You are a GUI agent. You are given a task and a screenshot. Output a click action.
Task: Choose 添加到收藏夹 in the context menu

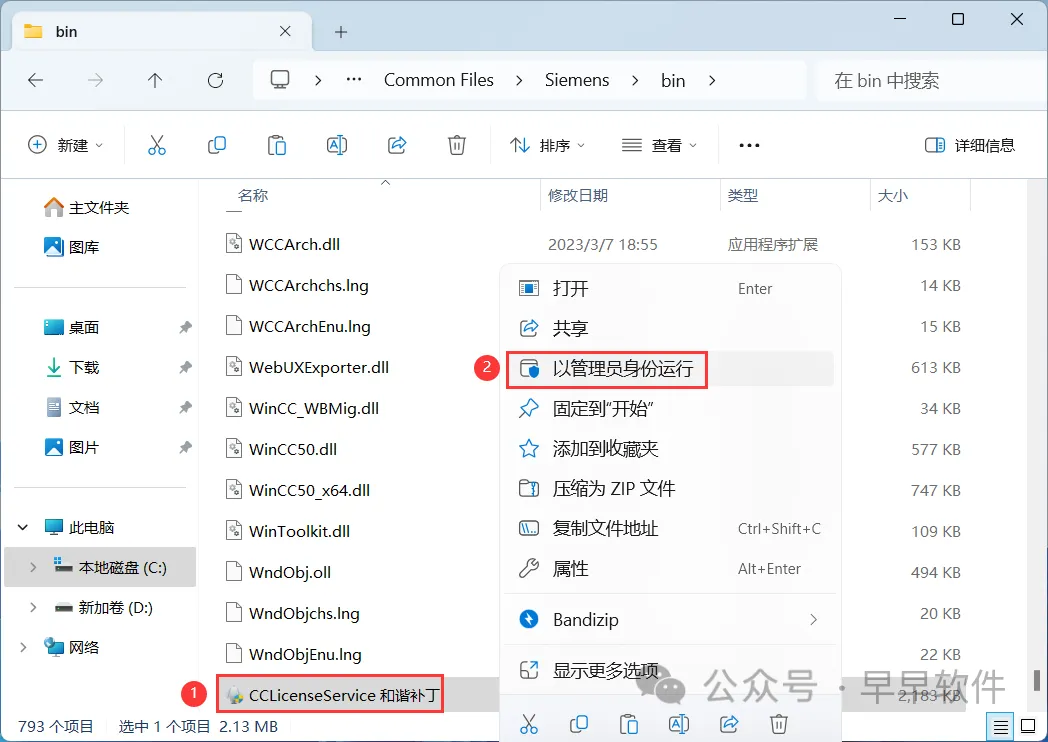(x=670, y=449)
